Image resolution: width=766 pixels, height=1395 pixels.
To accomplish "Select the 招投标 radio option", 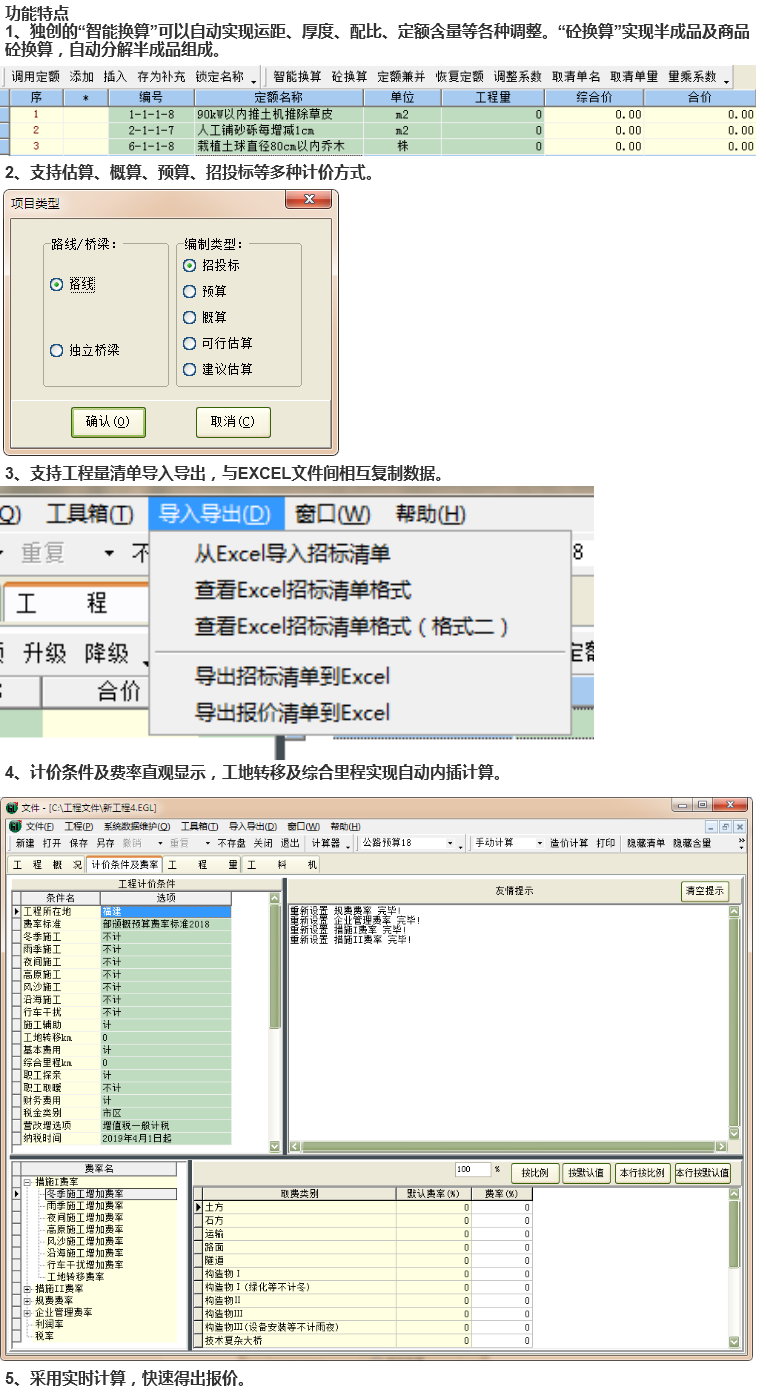I will coord(190,266).
